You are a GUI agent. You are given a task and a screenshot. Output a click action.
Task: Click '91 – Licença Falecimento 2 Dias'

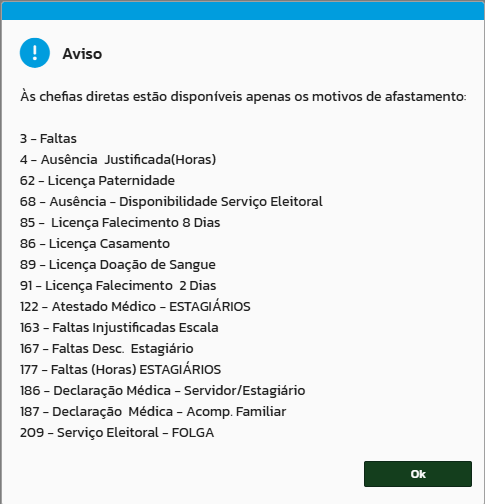[x=118, y=286]
